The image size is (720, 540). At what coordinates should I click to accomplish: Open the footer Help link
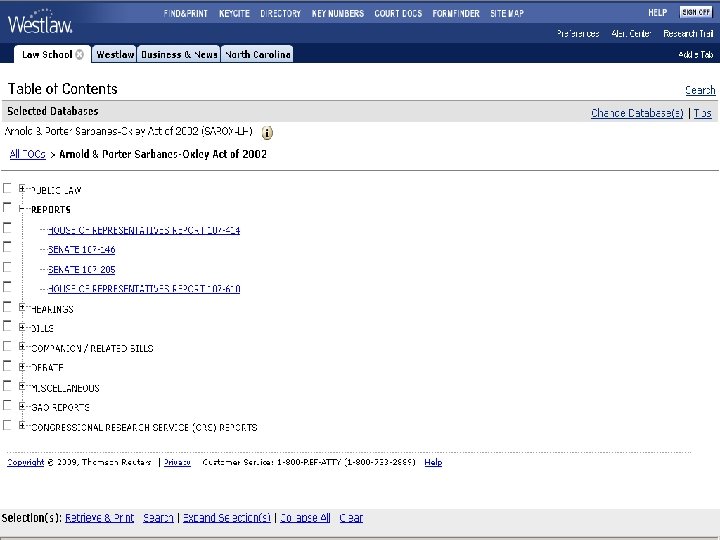point(433,462)
